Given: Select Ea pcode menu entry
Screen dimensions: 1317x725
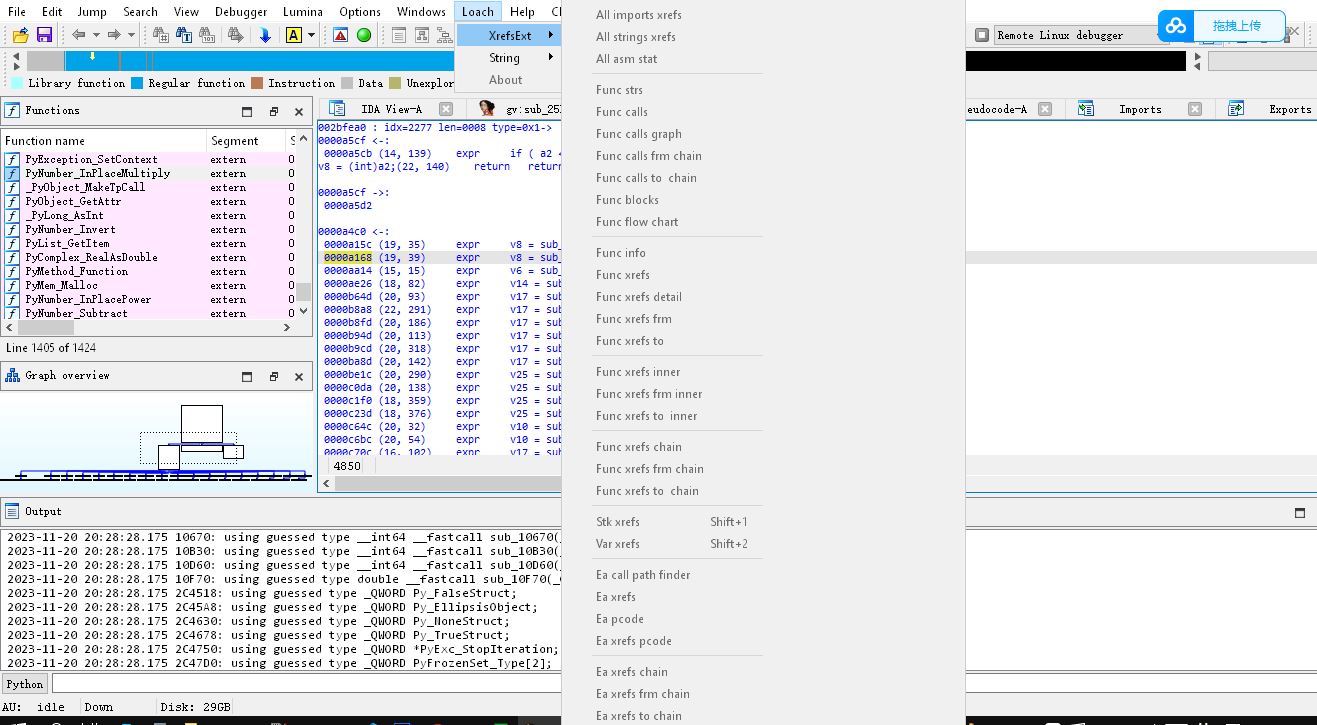Looking at the screenshot, I should point(620,619).
